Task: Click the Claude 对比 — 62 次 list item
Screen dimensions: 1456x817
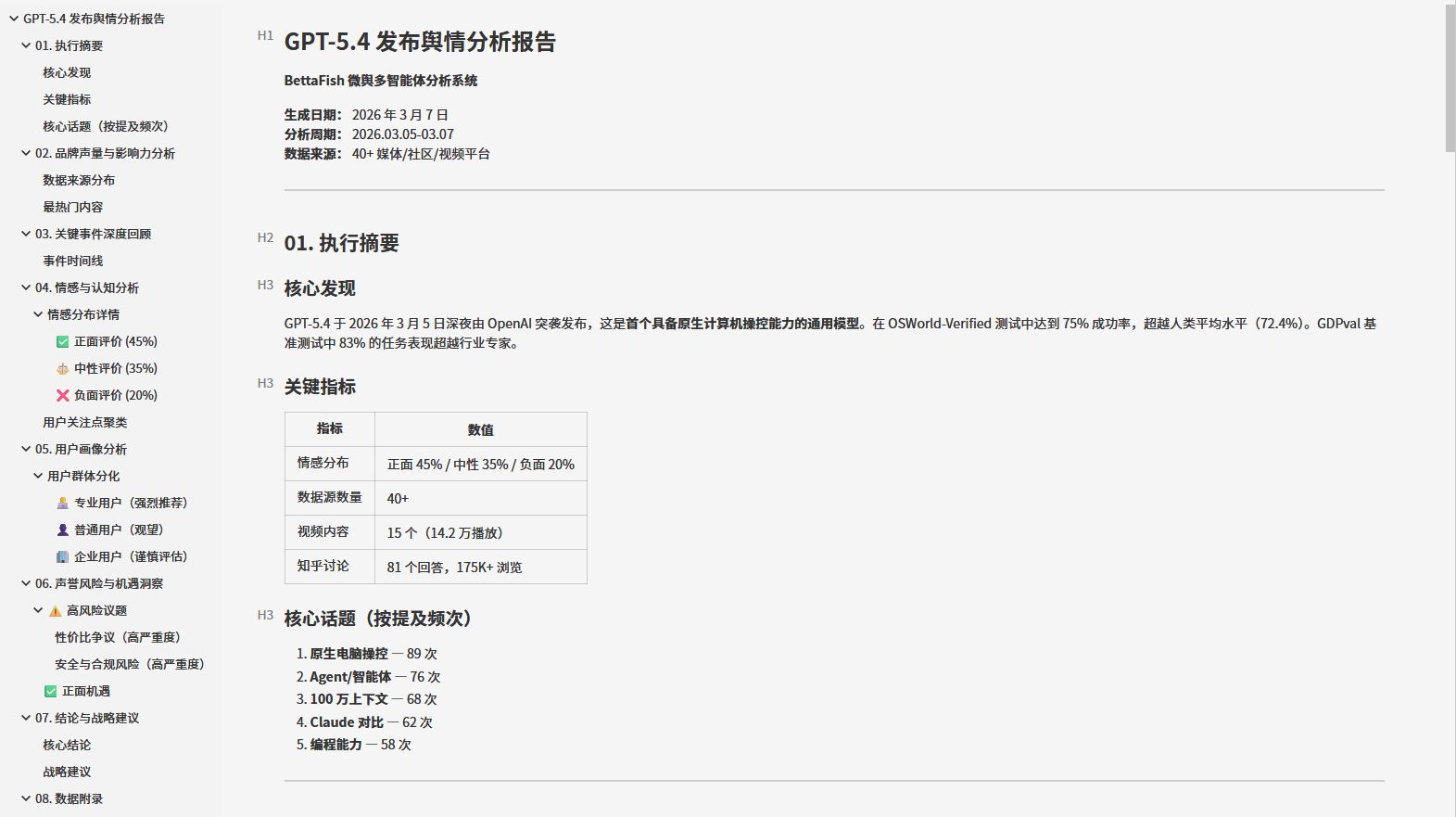Action: point(371,722)
